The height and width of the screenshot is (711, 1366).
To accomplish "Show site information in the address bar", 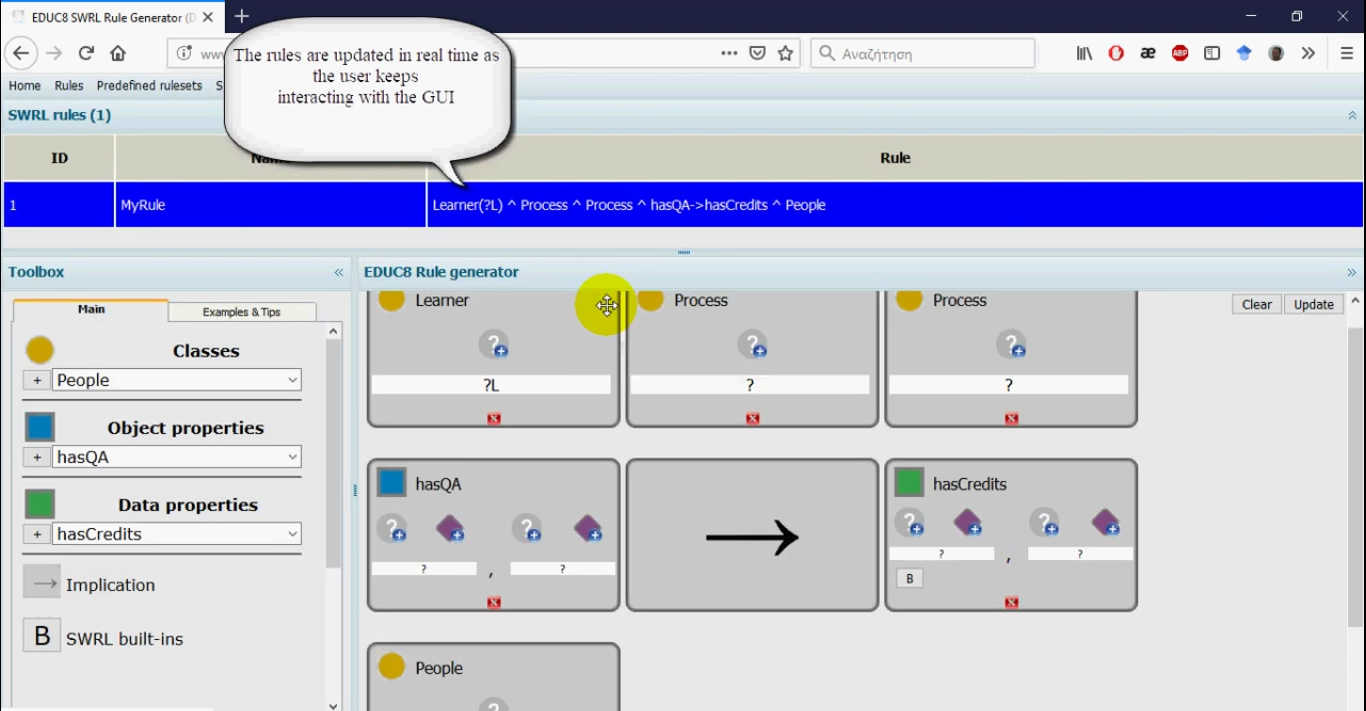I will pos(184,53).
